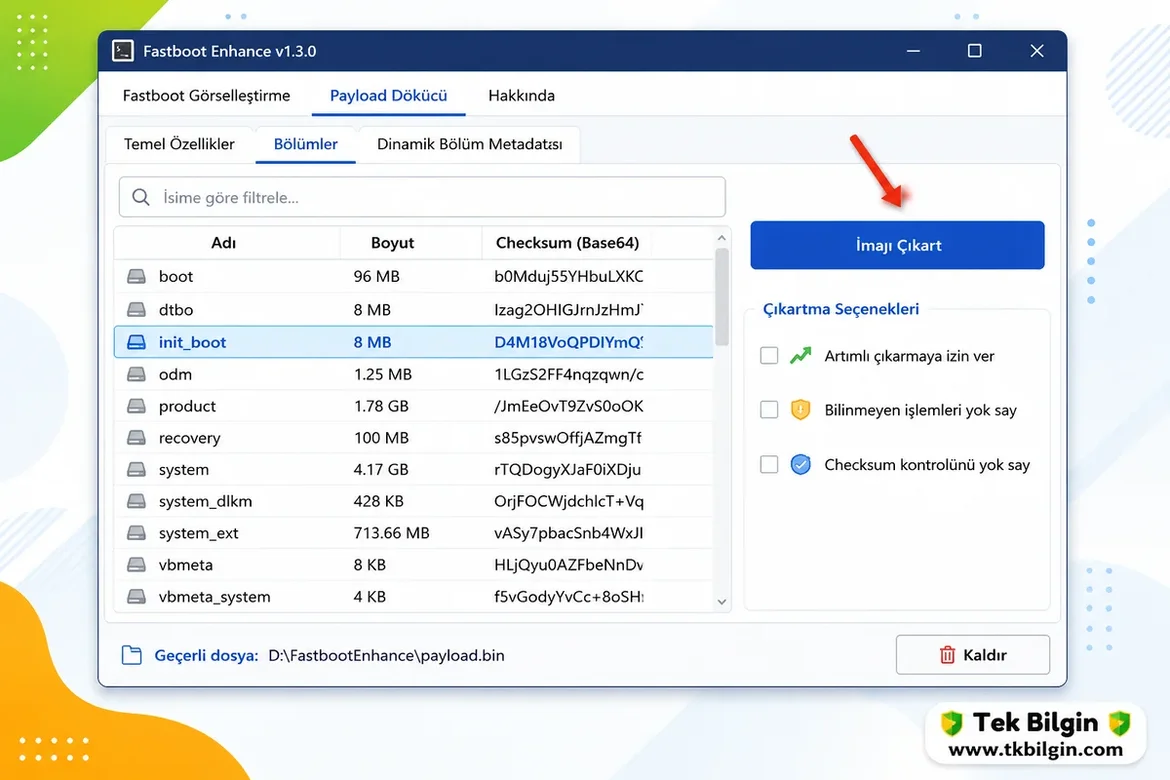Switch to the Hakkında tab
This screenshot has width=1170, height=780.
pos(522,96)
